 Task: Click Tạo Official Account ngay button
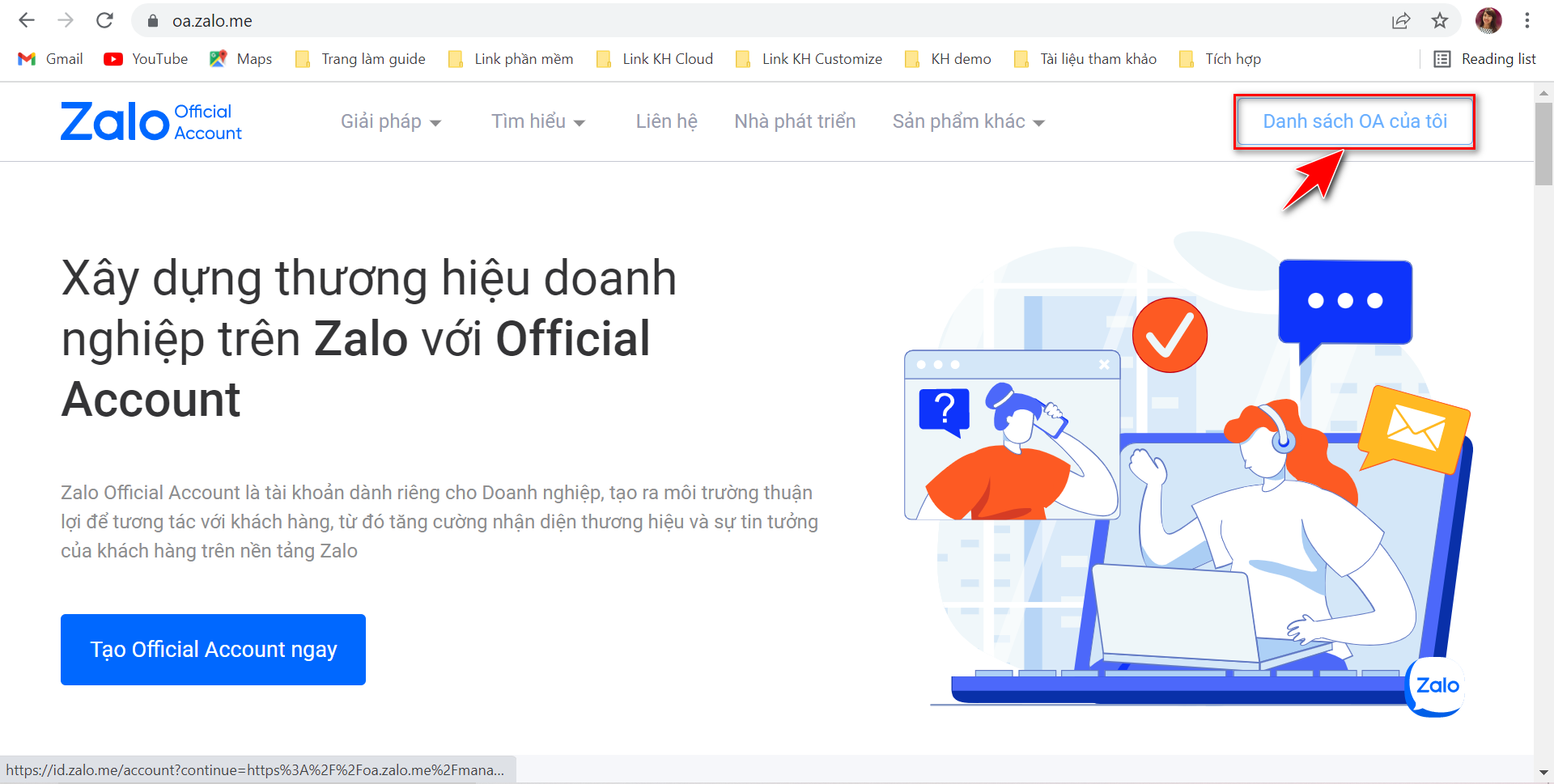[x=213, y=650]
